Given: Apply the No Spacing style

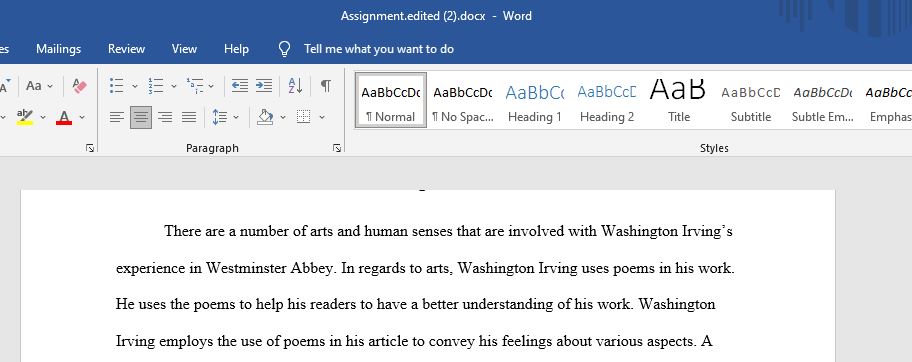Looking at the screenshot, I should pos(462,100).
